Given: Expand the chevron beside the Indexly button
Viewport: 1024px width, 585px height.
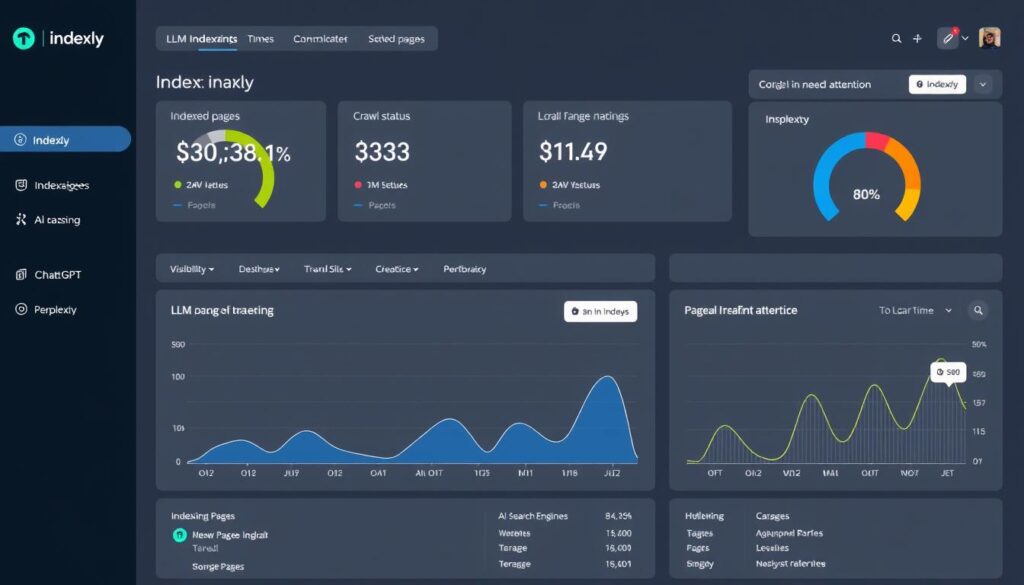Looking at the screenshot, I should click(983, 84).
